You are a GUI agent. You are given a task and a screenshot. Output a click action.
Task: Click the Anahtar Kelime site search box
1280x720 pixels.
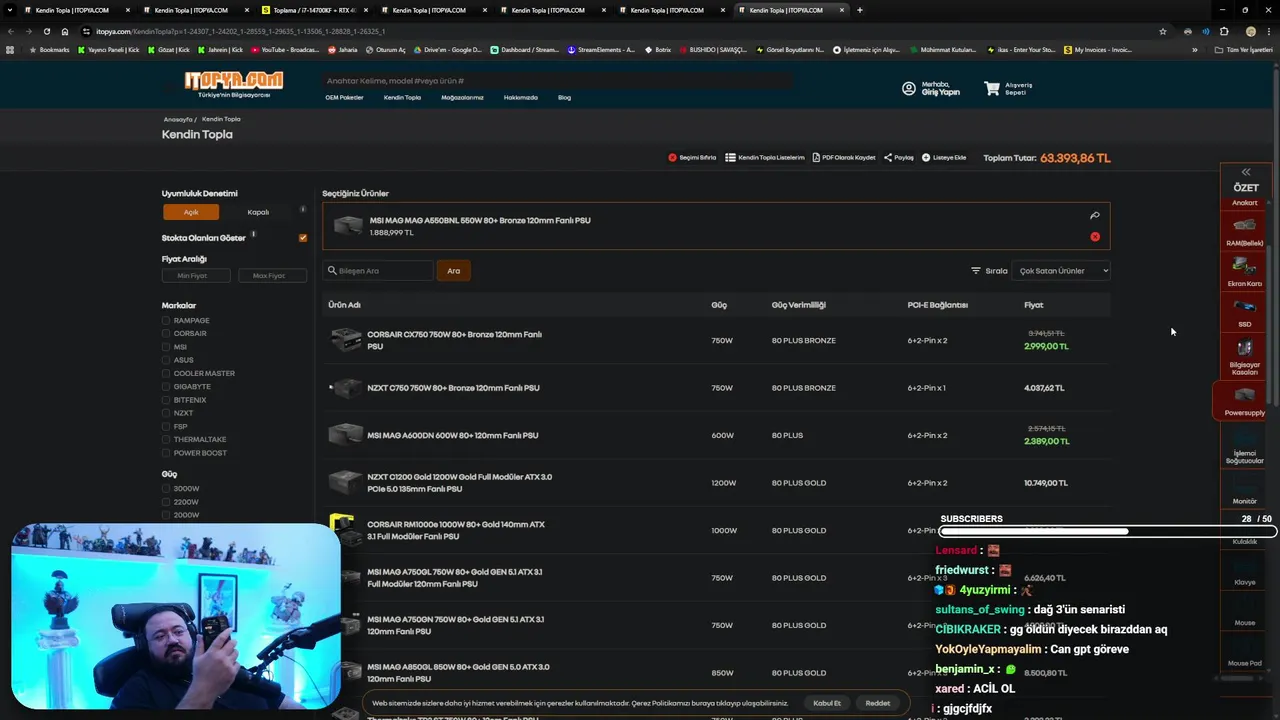click(x=555, y=80)
